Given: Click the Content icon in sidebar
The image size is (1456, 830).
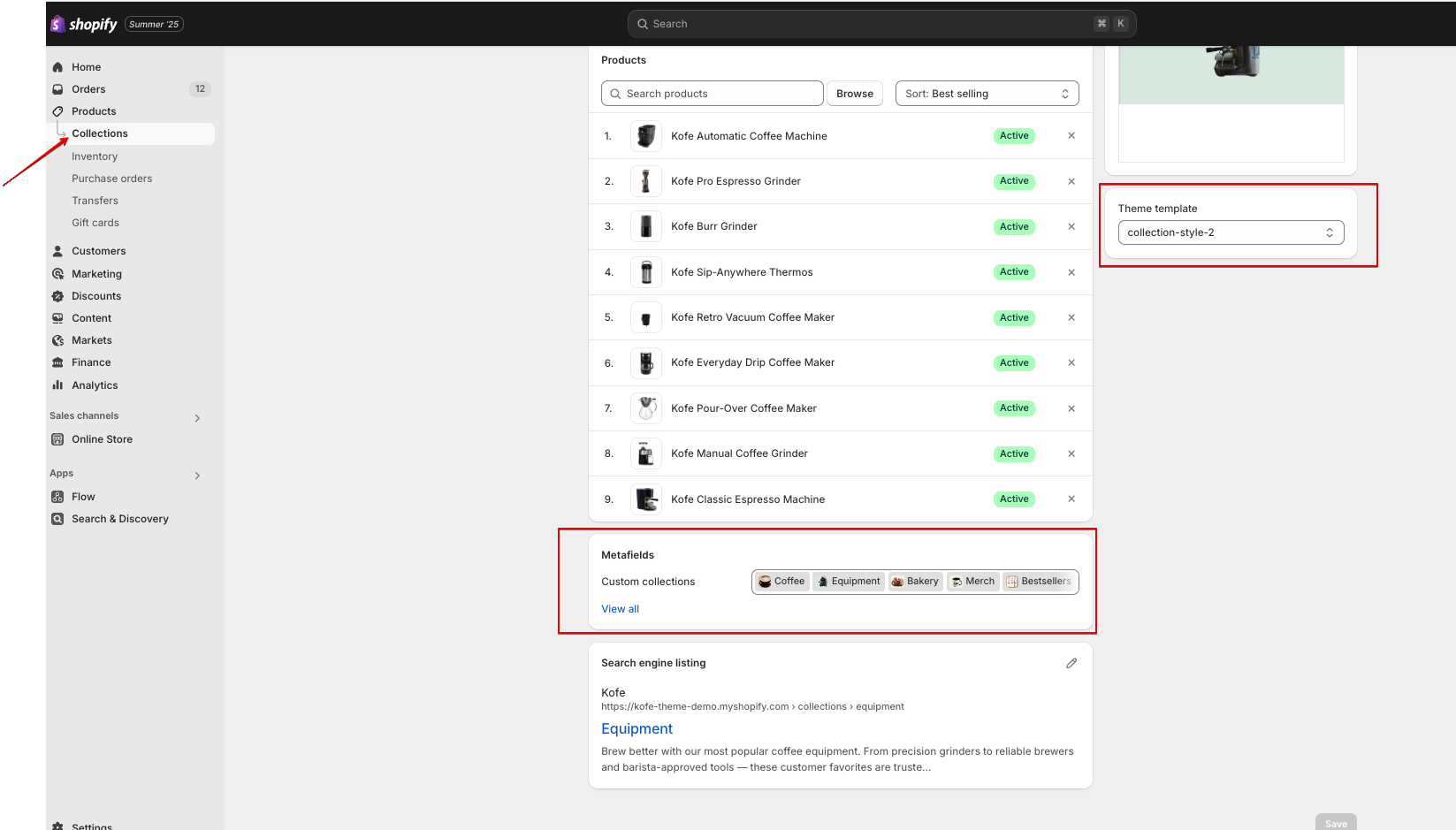Looking at the screenshot, I should pyautogui.click(x=57, y=318).
